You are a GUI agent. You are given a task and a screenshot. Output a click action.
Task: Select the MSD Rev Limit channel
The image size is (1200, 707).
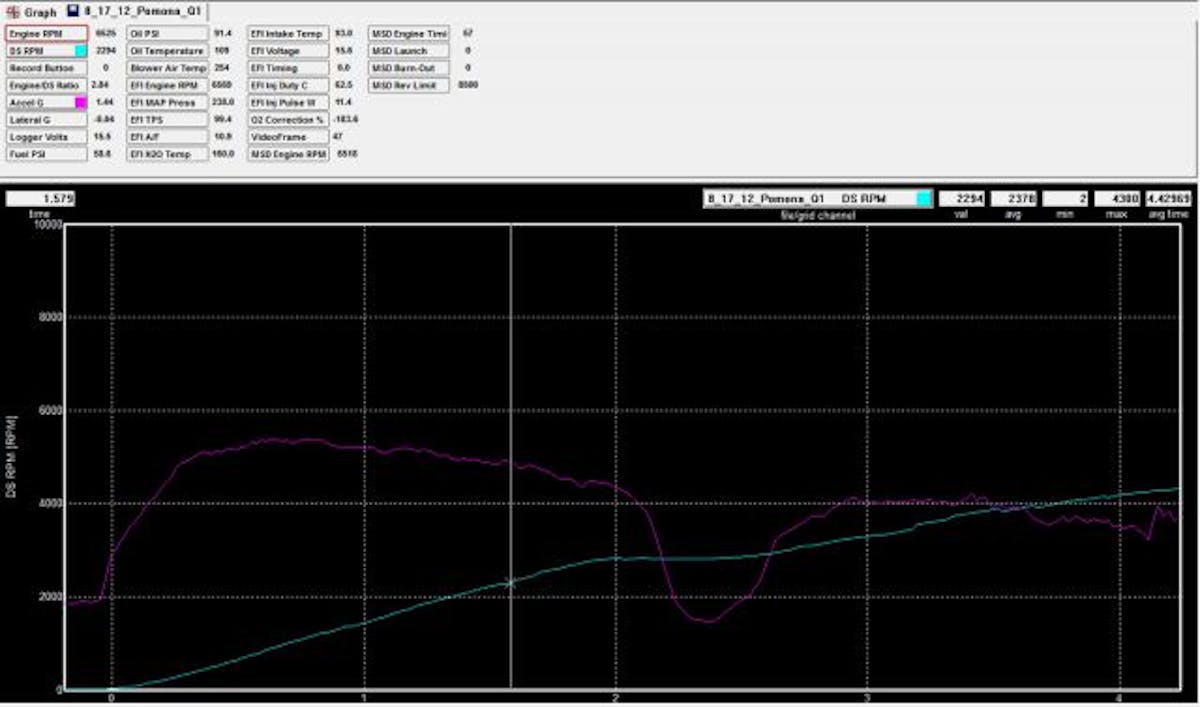click(x=408, y=83)
